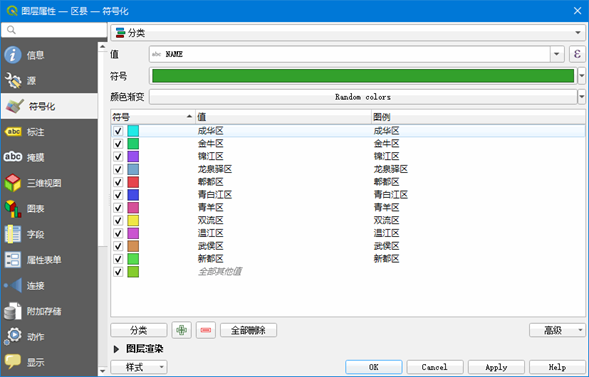Open the 三维视图 cube icon
The width and height of the screenshot is (589, 377).
click(13, 183)
